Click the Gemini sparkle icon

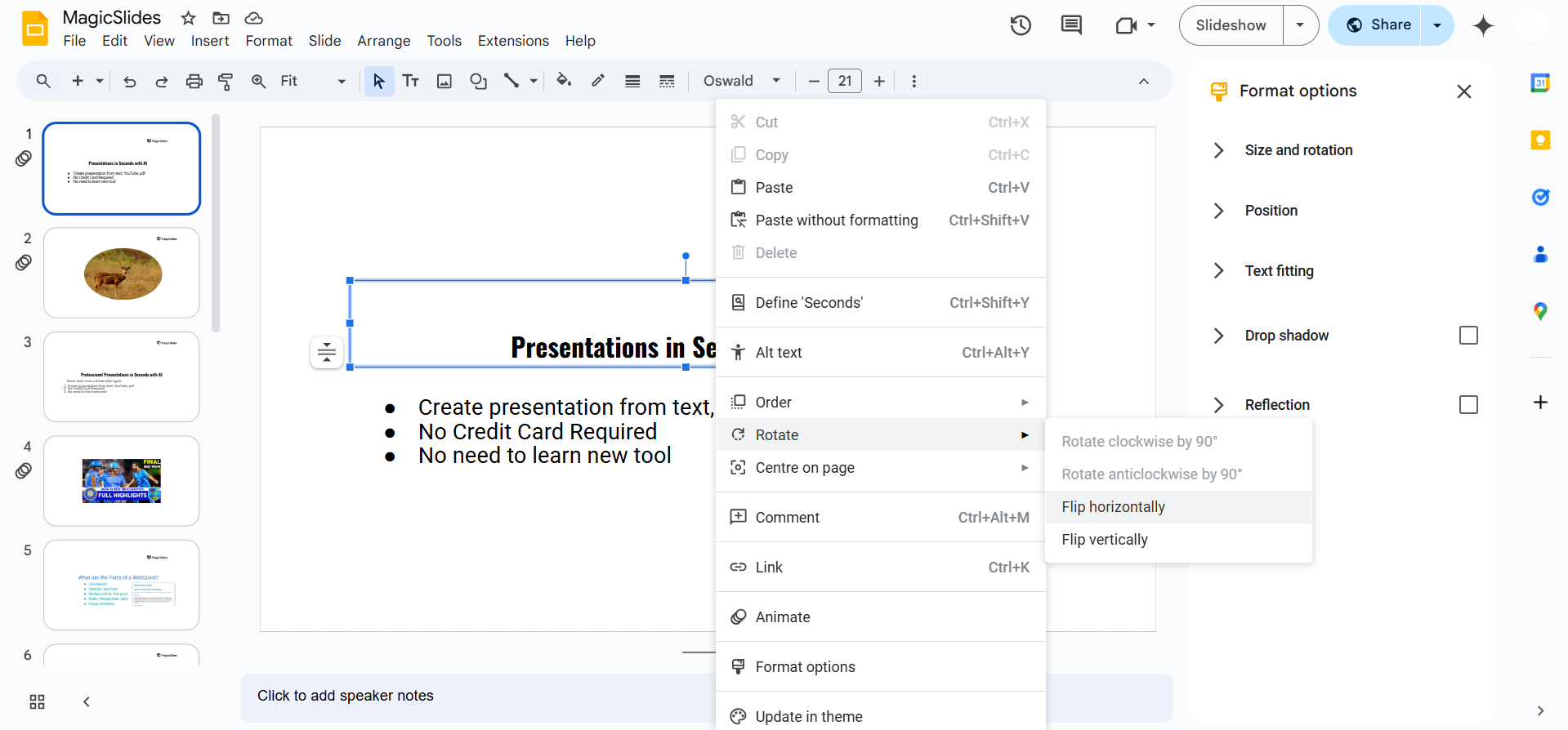pos(1483,25)
